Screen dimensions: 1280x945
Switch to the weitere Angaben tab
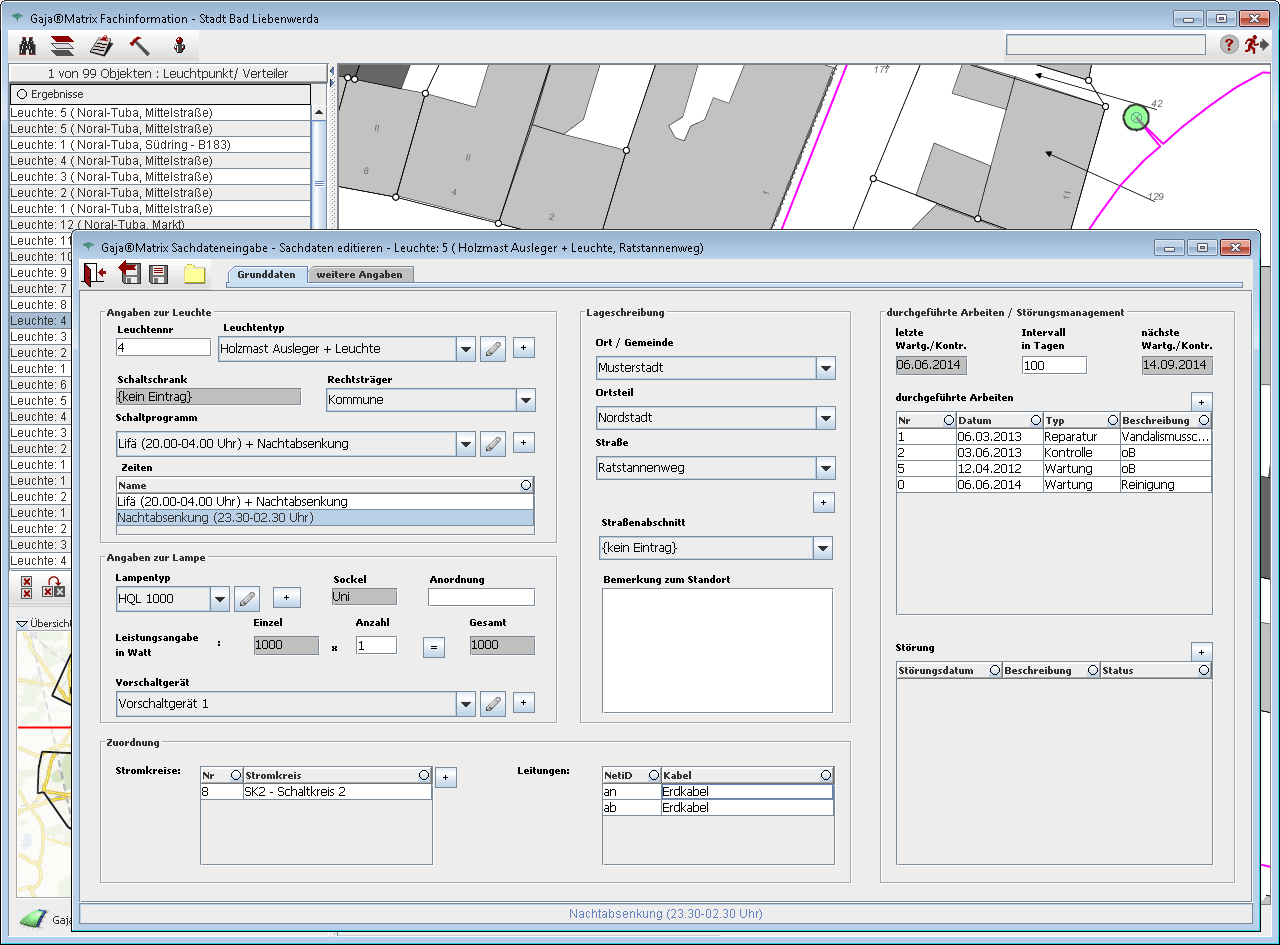point(359,274)
